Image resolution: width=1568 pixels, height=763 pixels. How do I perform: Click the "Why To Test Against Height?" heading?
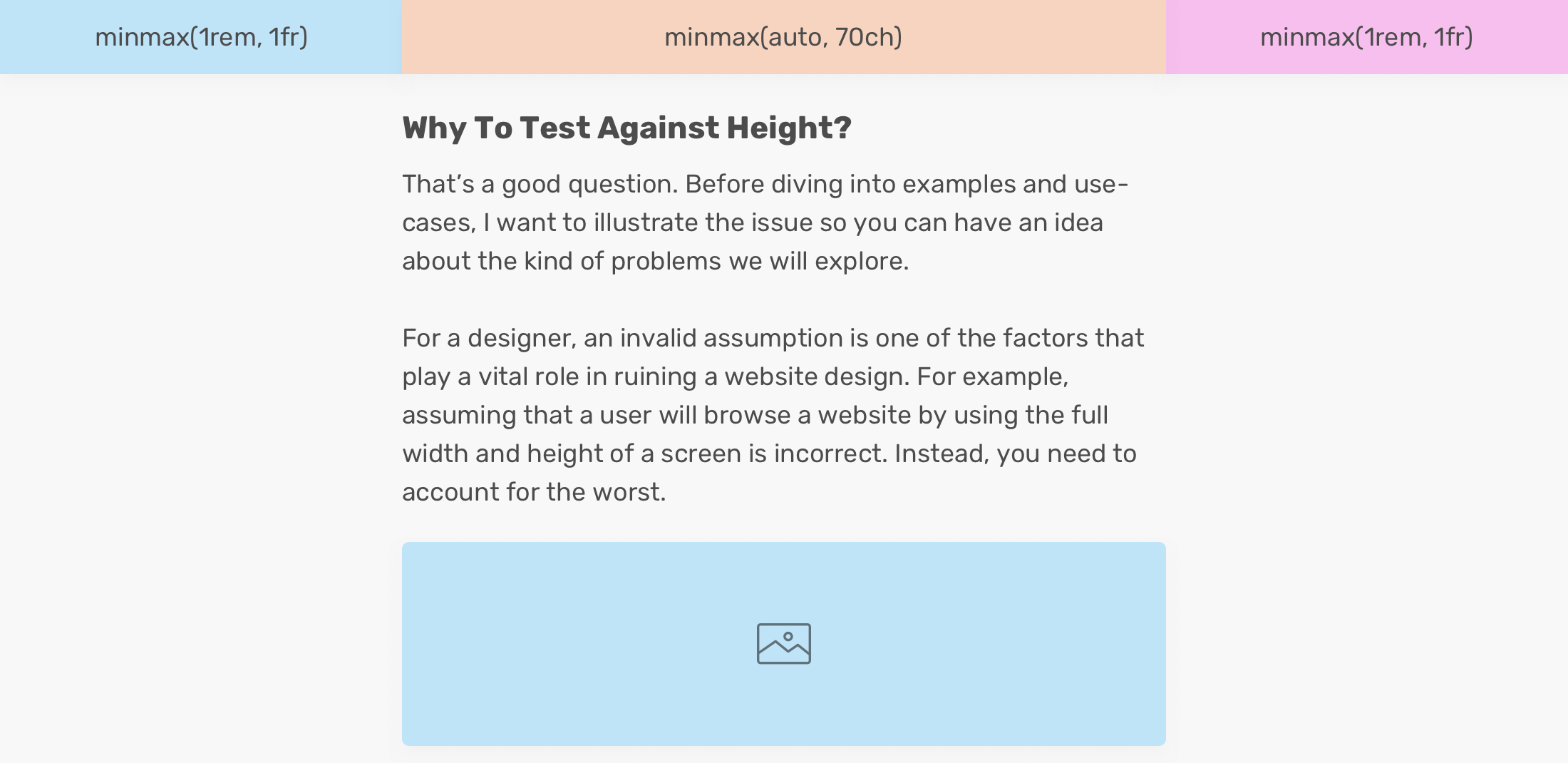point(626,128)
